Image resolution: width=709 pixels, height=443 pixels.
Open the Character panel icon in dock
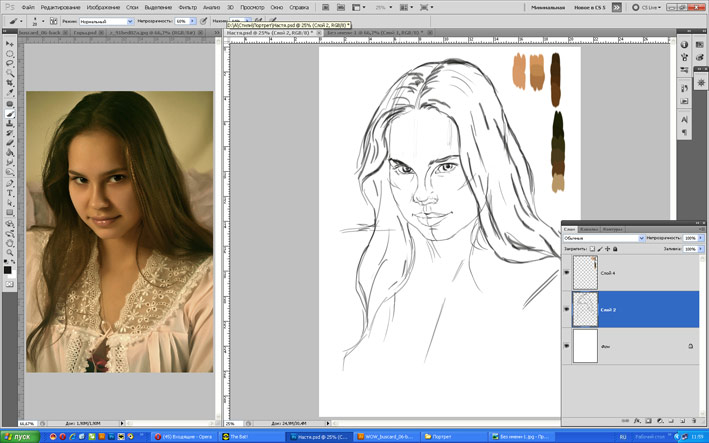click(684, 119)
